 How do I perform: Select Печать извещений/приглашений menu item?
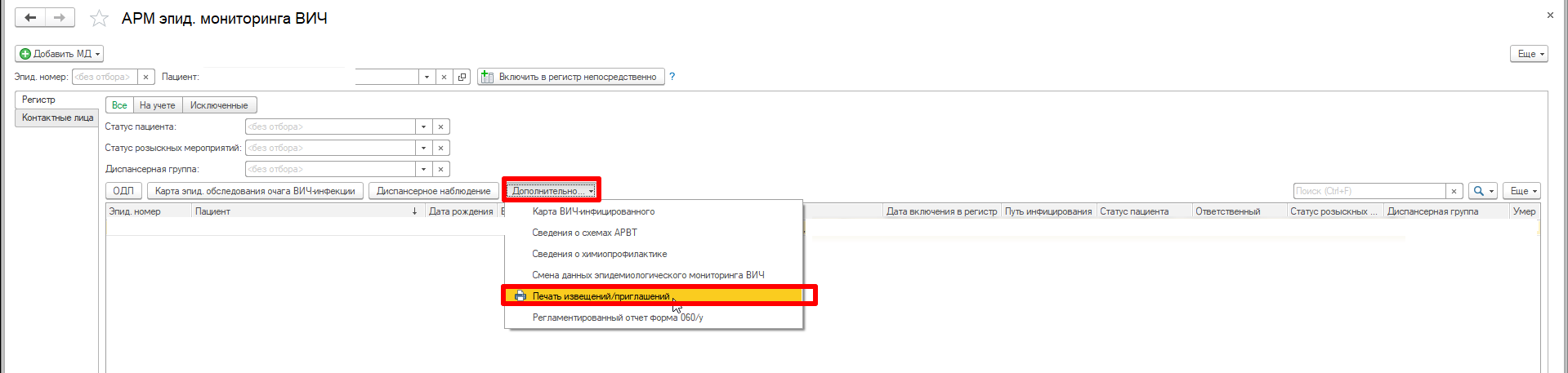pyautogui.click(x=601, y=296)
